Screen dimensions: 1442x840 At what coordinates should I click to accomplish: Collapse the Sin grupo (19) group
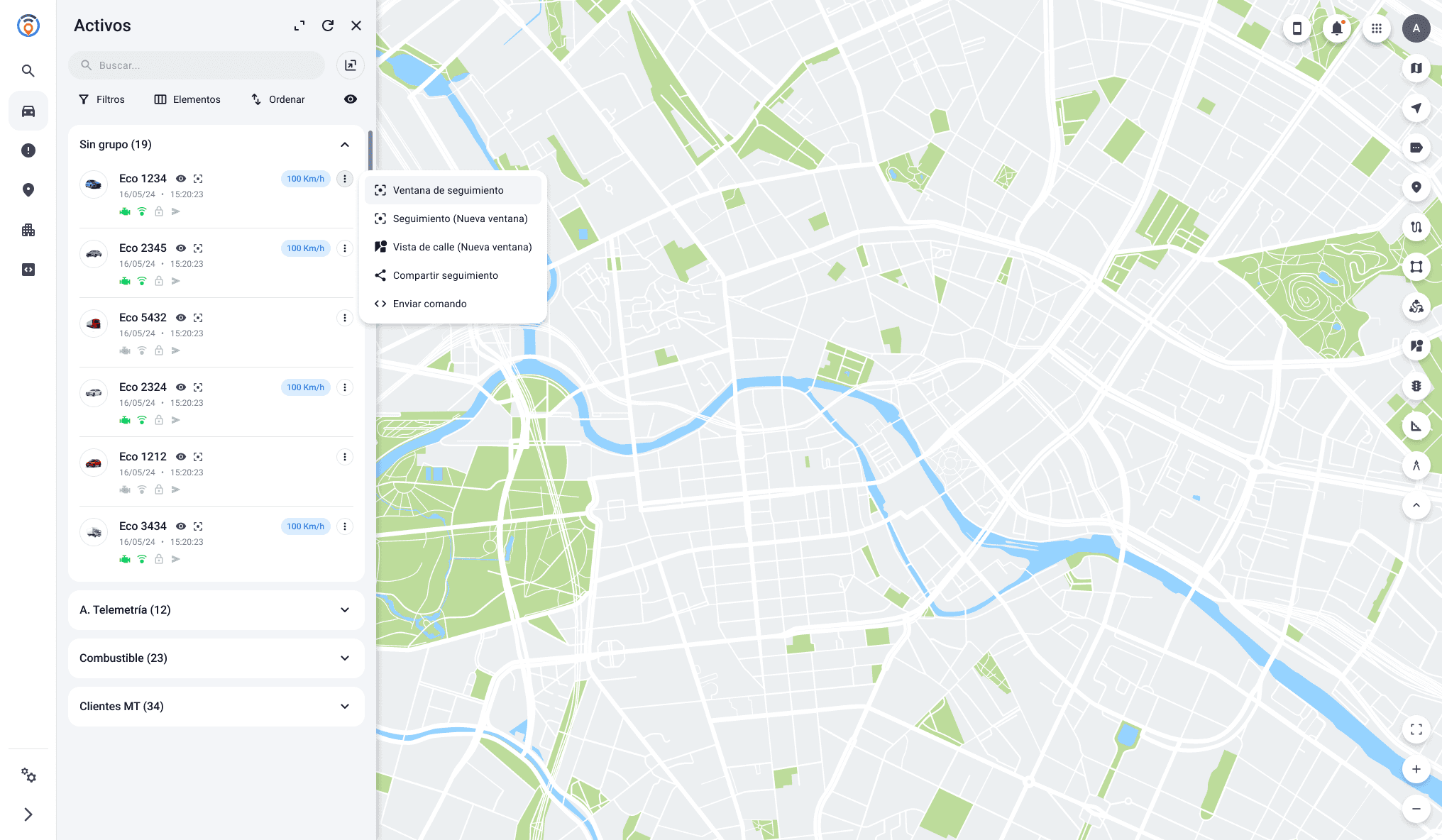pos(345,145)
